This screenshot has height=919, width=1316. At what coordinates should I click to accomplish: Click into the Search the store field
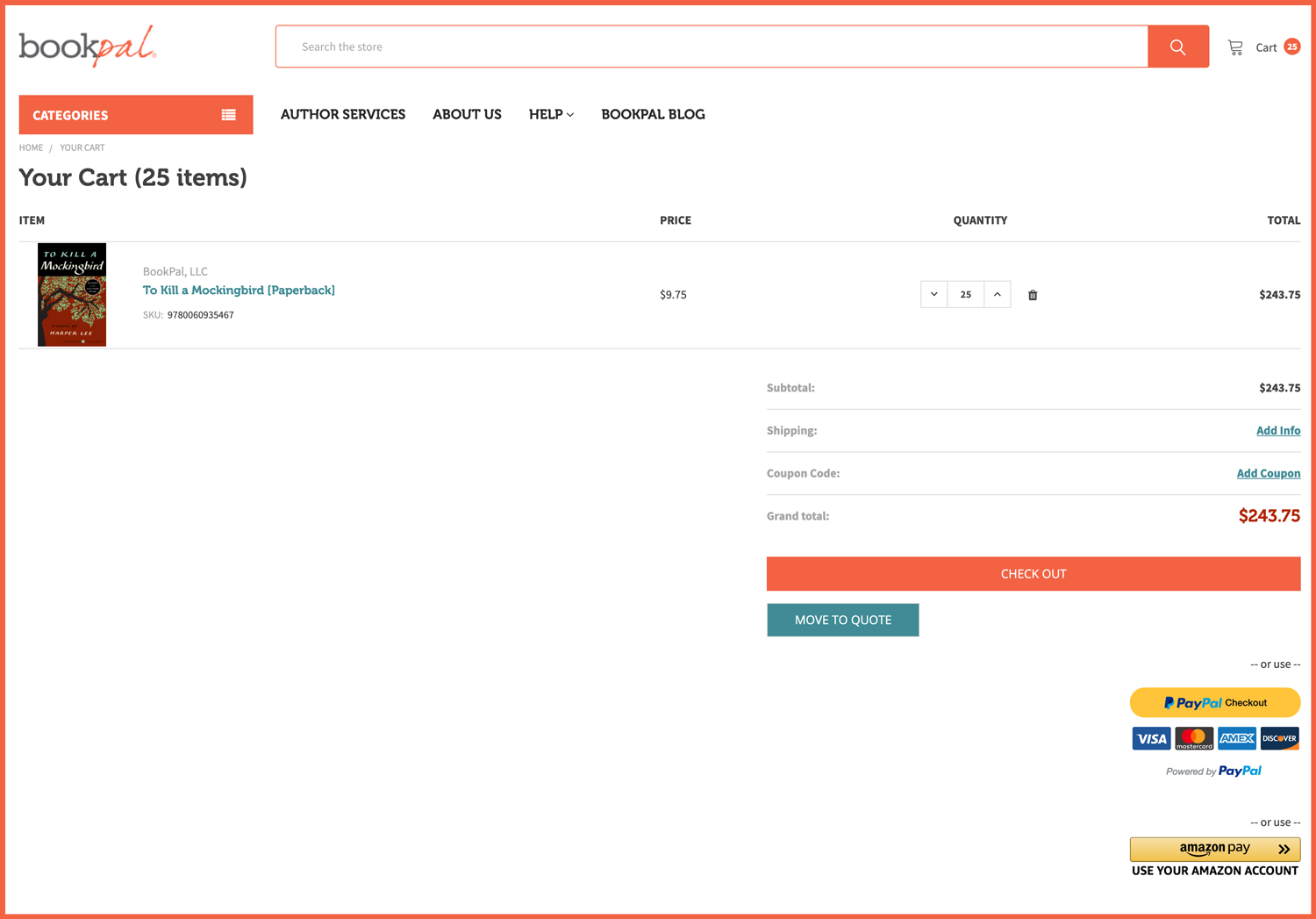(x=711, y=47)
